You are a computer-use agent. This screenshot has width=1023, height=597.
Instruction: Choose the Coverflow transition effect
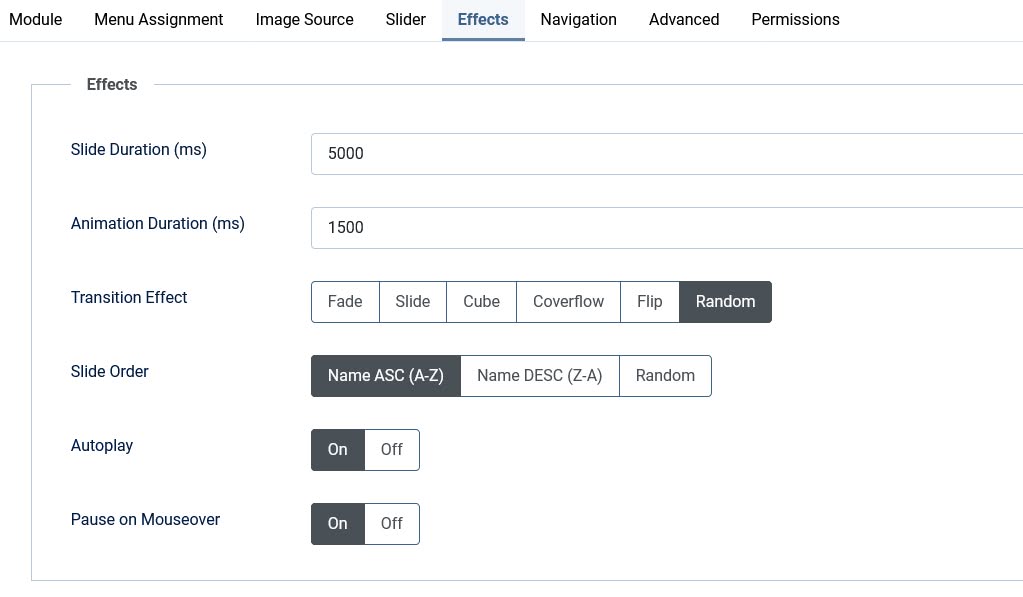pyautogui.click(x=568, y=301)
